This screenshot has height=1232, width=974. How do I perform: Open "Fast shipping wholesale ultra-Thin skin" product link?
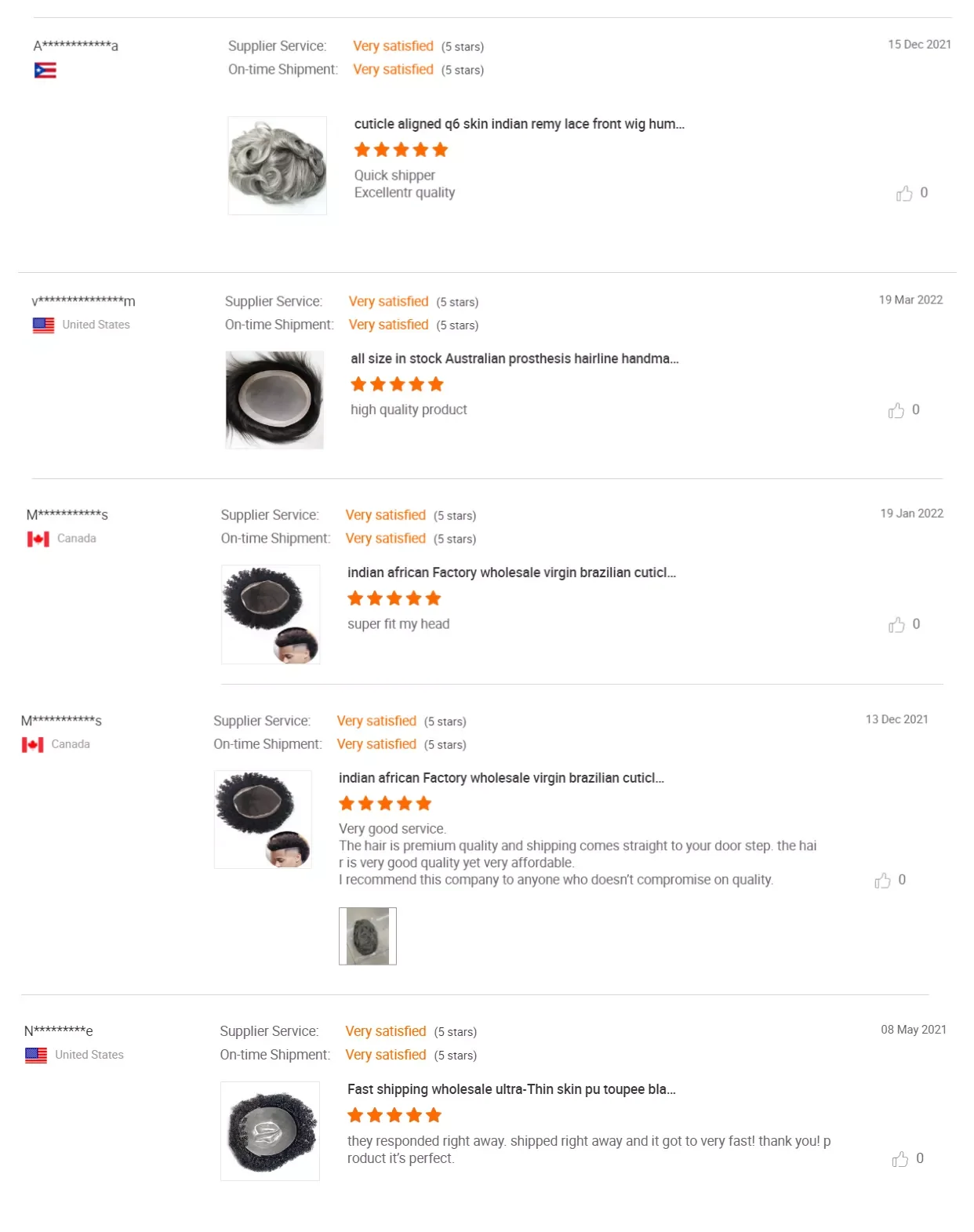(511, 1089)
